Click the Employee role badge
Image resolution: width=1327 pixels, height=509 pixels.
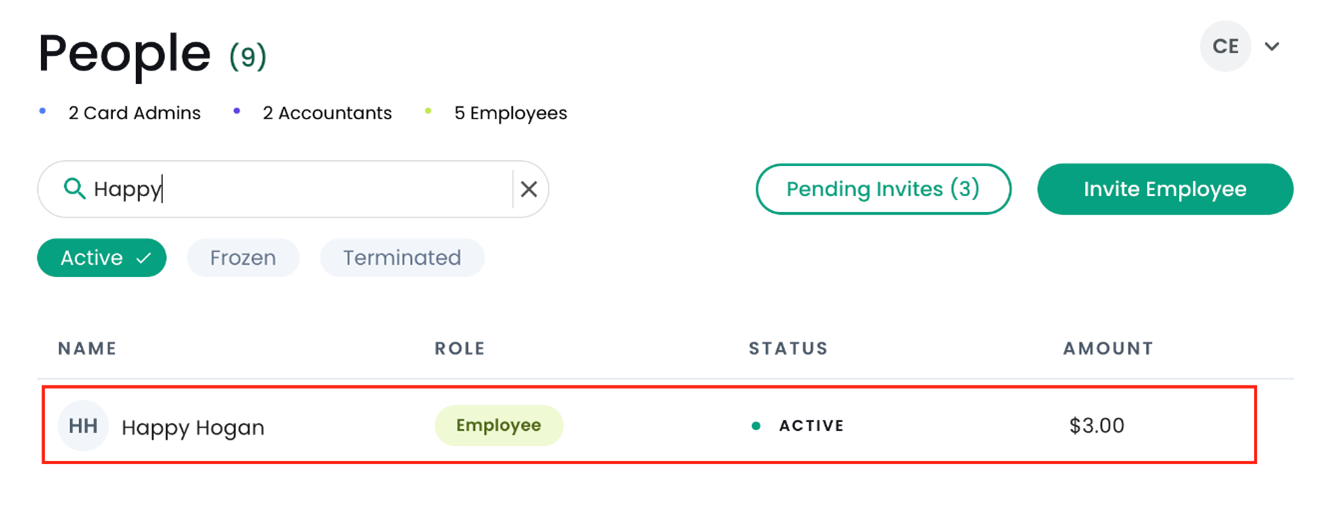tap(498, 425)
